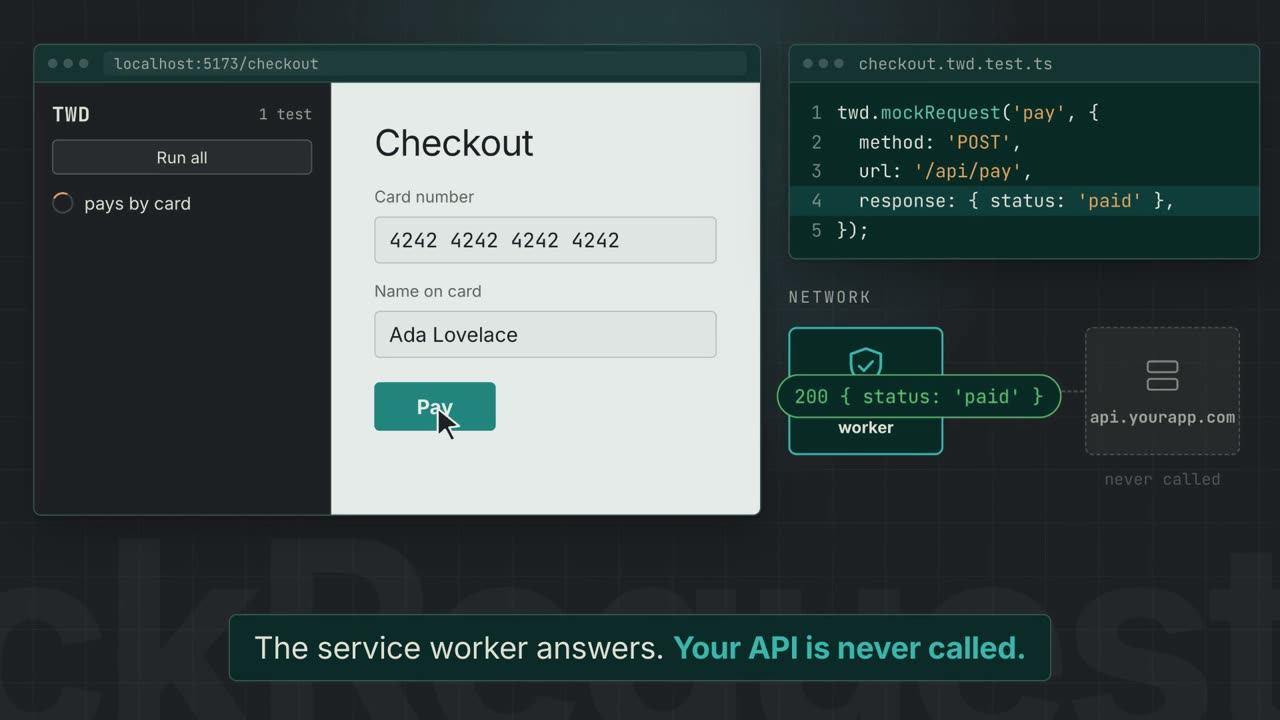Click code line 3 url: '/api/pay'
This screenshot has width=1280, height=720.
(945, 171)
